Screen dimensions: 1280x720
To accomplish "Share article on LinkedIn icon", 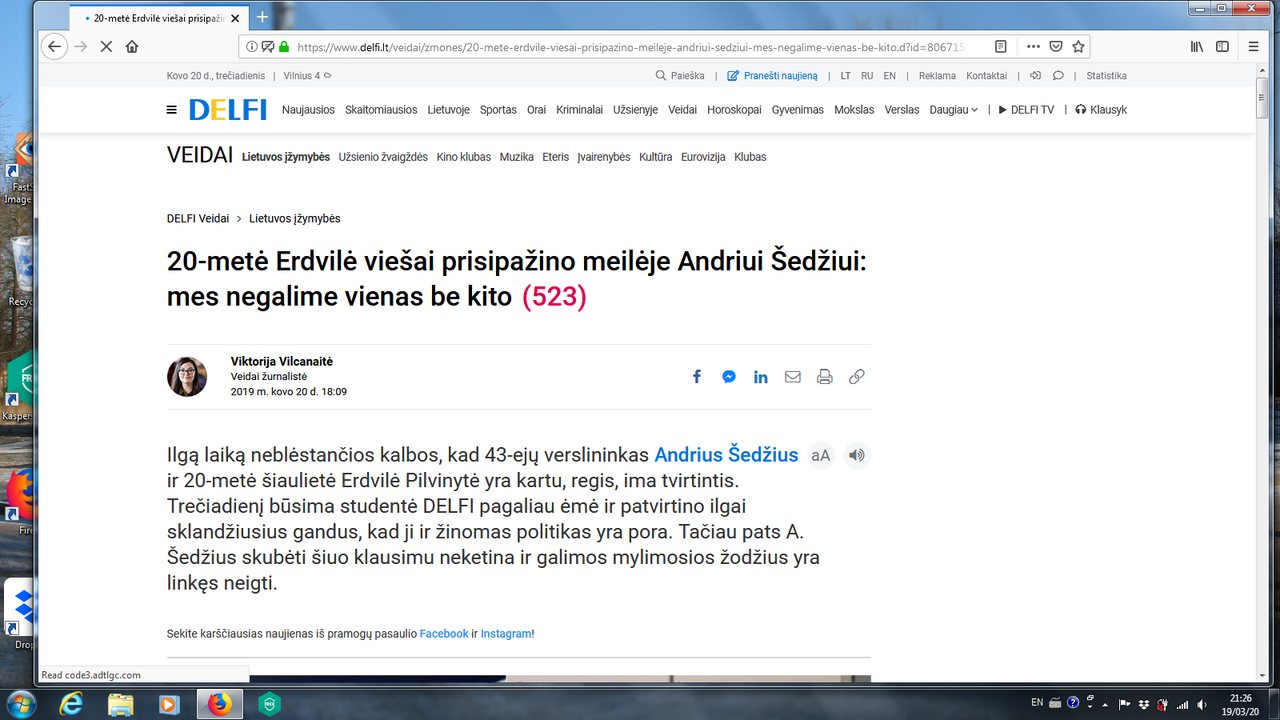I will [x=761, y=377].
